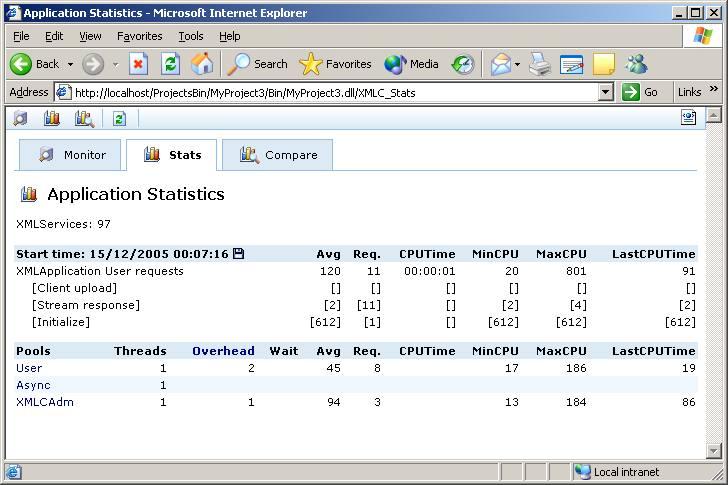Click the green refresh icon in page toolbar
This screenshot has width=728, height=485.
click(x=119, y=119)
